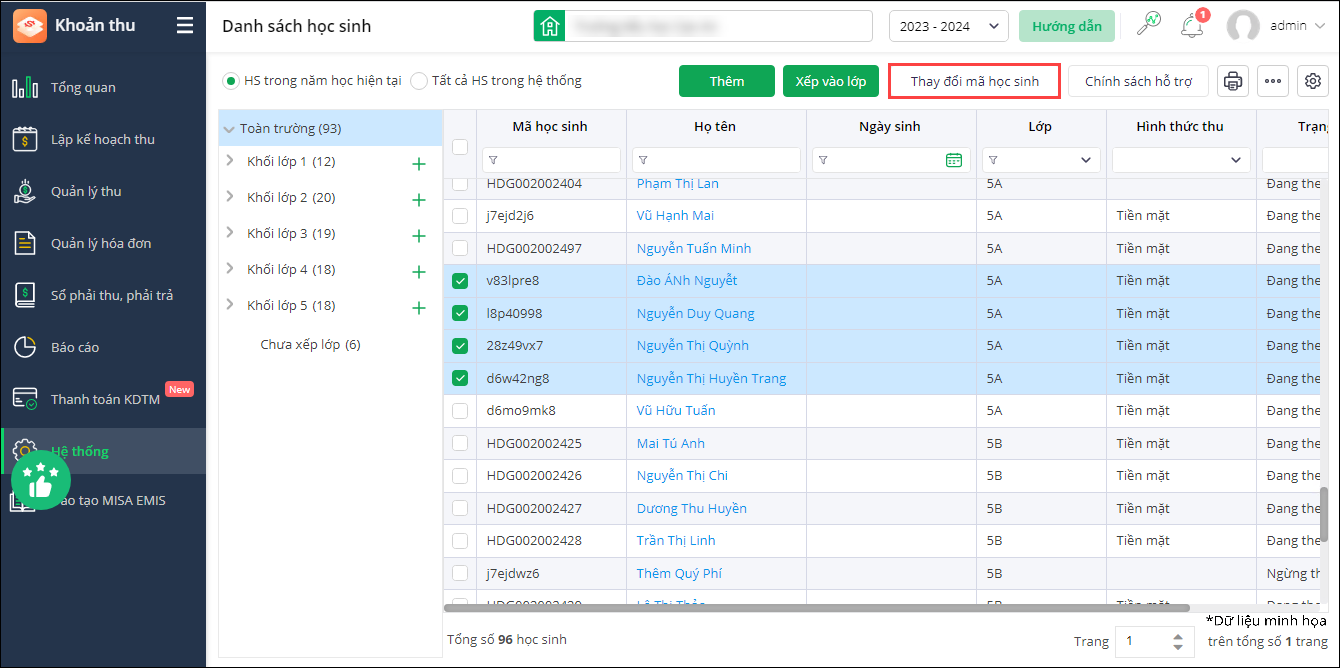Screen dimensions: 1340x668
Task: Click the settings gear icon
Action: tap(1313, 81)
